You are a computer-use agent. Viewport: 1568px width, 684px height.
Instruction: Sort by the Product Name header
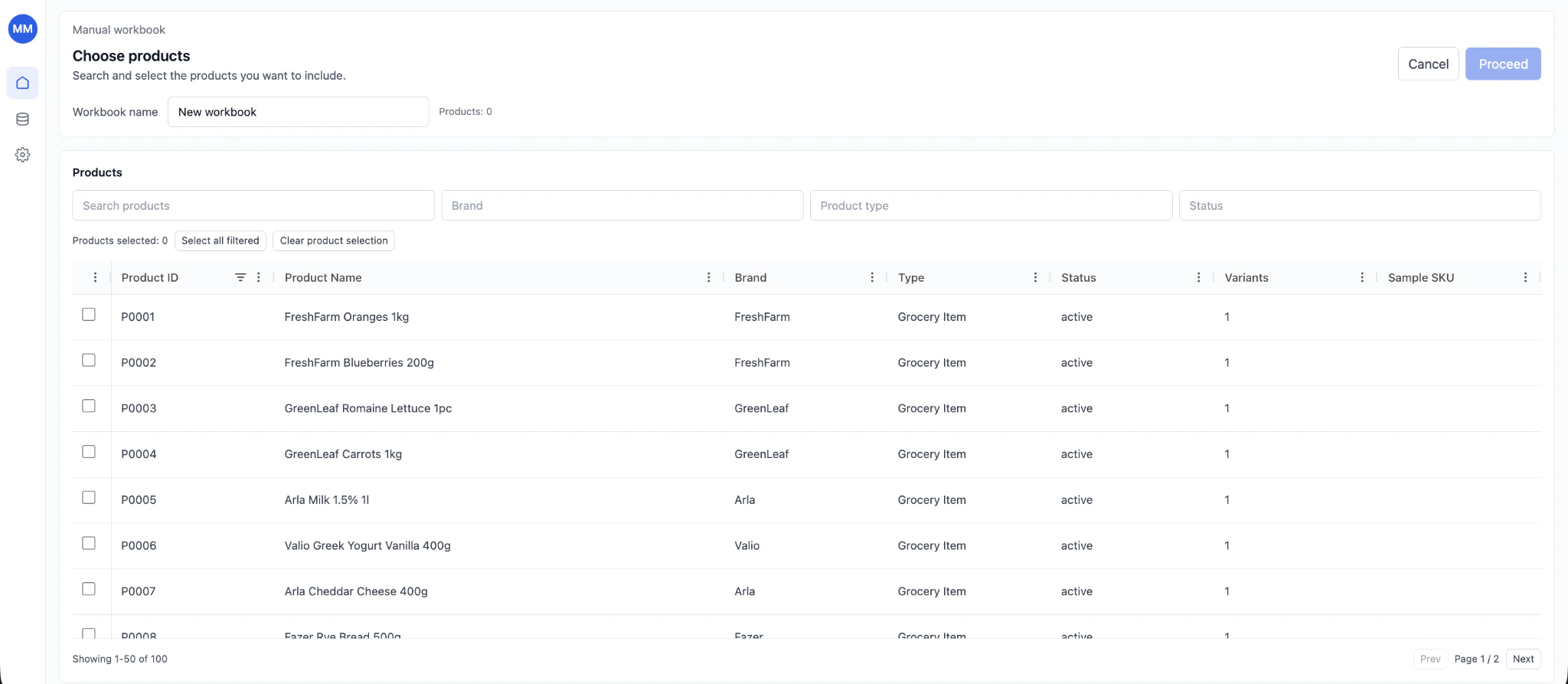[323, 277]
